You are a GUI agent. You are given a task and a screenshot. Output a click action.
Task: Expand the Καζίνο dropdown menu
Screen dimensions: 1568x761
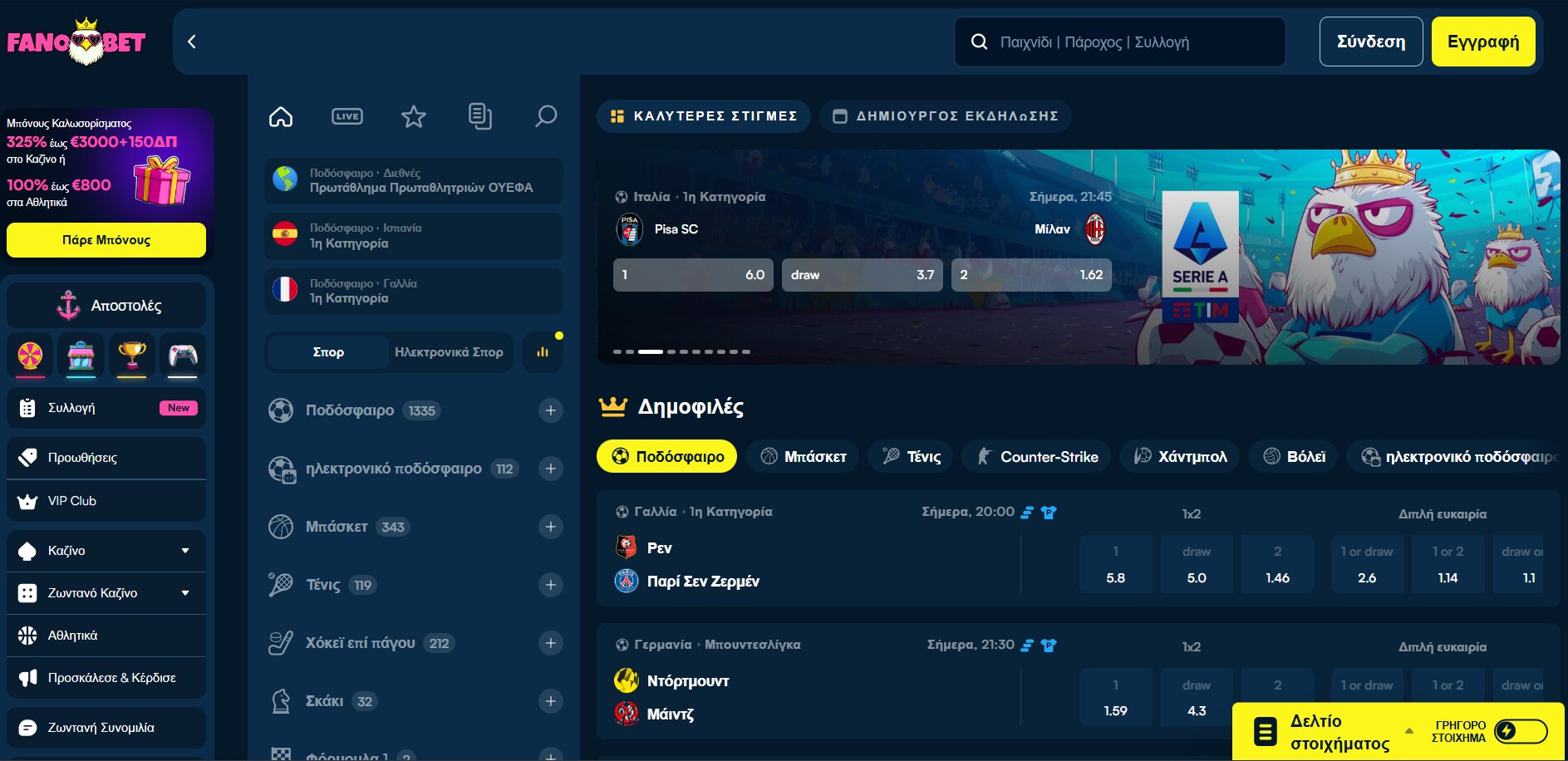coord(185,551)
